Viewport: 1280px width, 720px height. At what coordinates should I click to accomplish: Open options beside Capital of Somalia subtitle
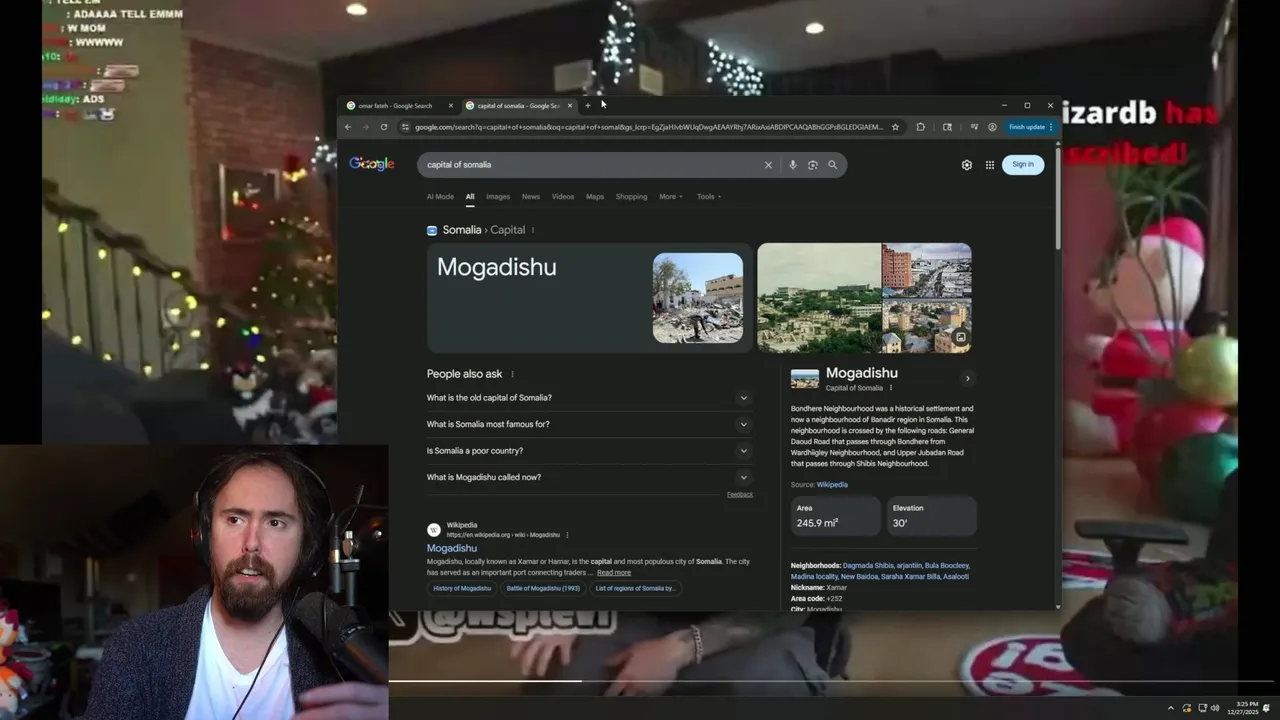click(x=890, y=388)
